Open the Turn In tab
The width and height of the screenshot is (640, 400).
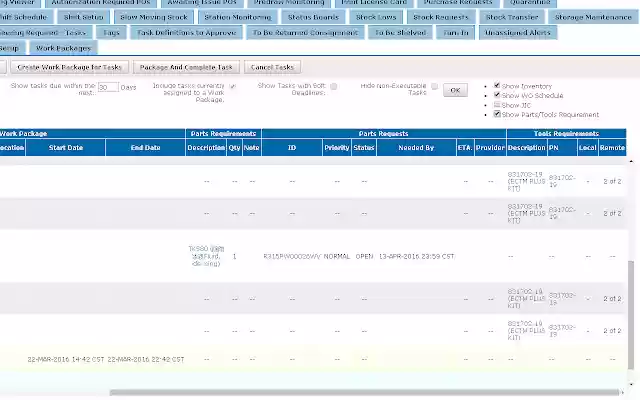(x=456, y=33)
